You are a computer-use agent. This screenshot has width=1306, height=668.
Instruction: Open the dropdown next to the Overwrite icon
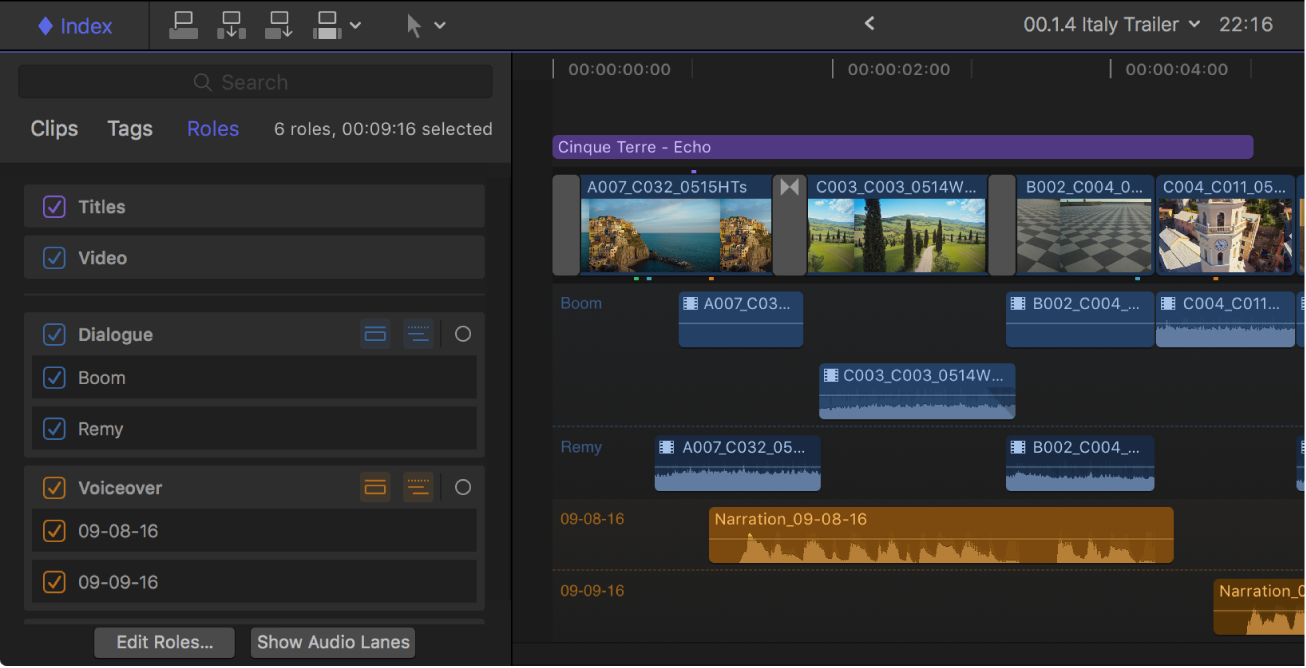click(x=355, y=24)
